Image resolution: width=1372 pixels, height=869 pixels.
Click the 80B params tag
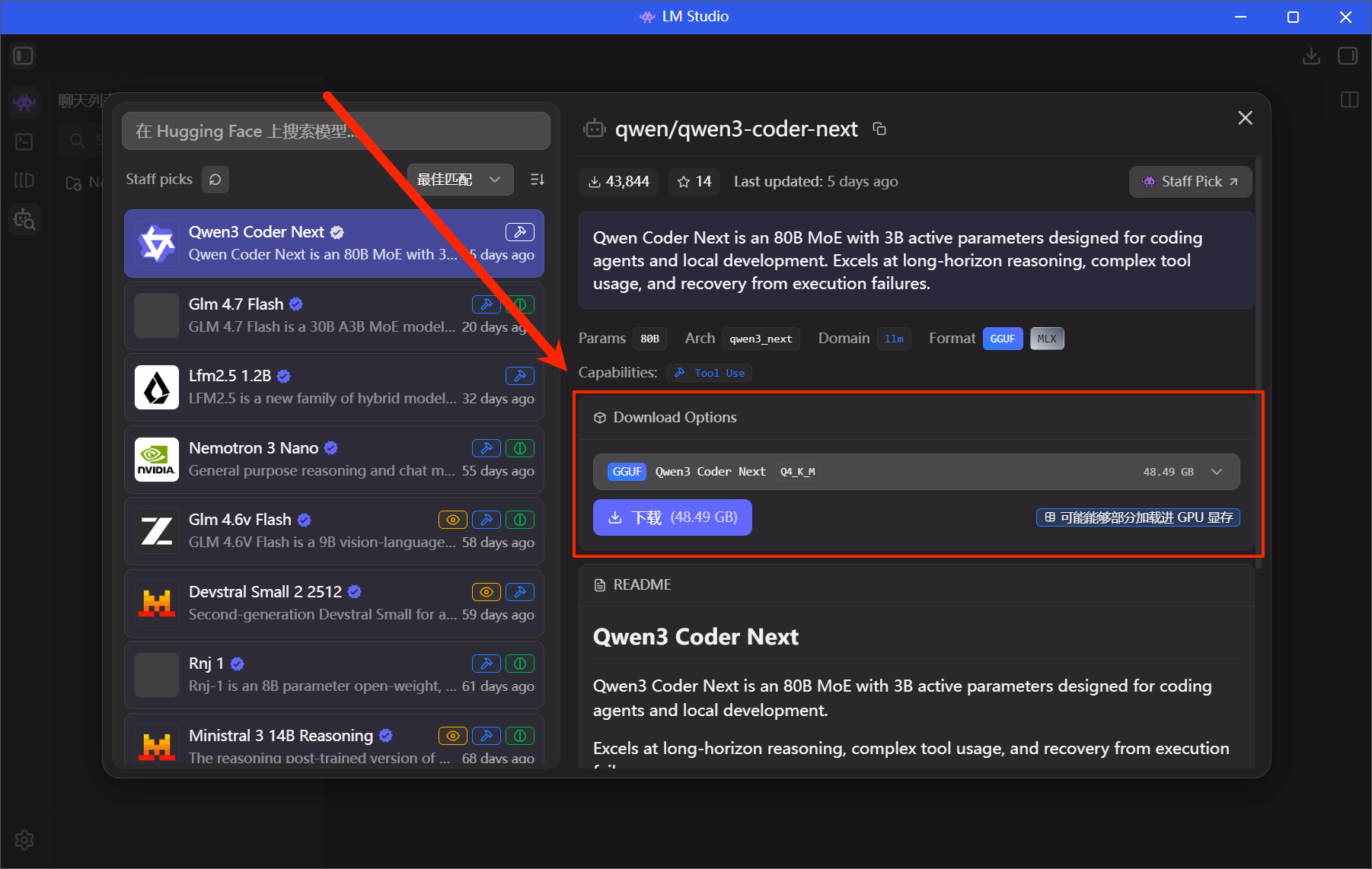(649, 339)
